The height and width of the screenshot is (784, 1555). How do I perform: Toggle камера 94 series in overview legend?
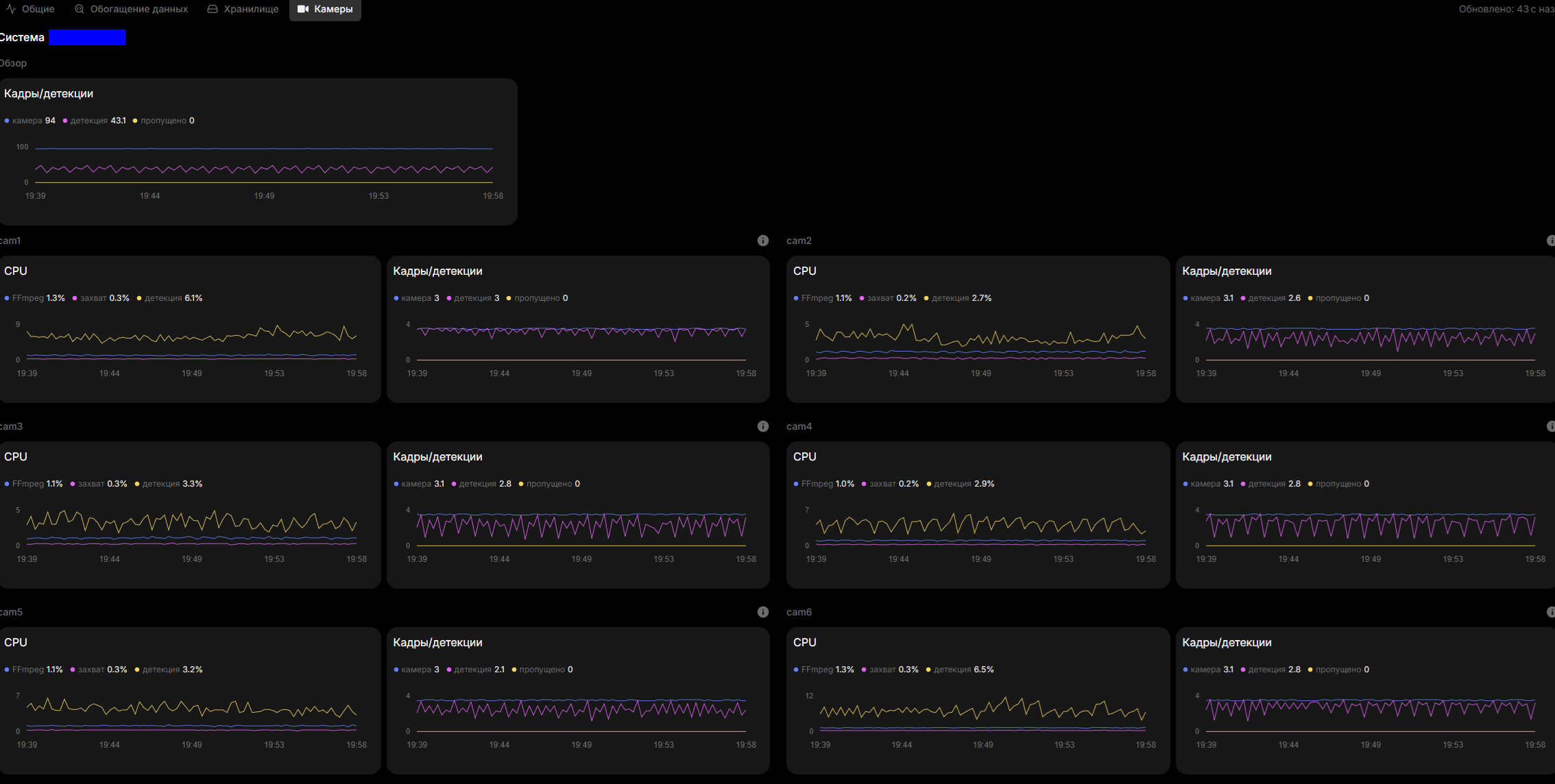pyautogui.click(x=30, y=121)
